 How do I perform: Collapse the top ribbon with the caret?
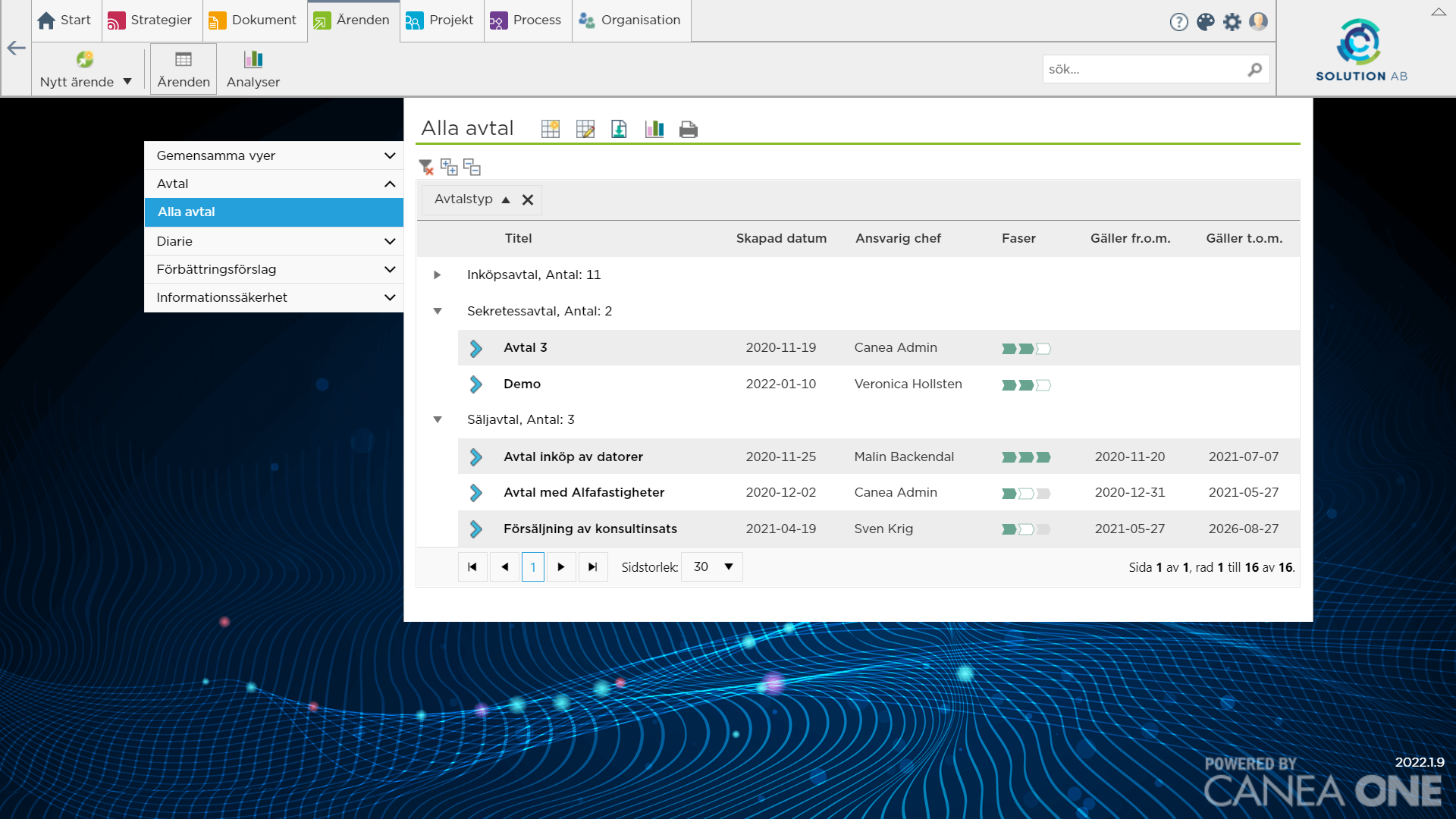click(1439, 11)
